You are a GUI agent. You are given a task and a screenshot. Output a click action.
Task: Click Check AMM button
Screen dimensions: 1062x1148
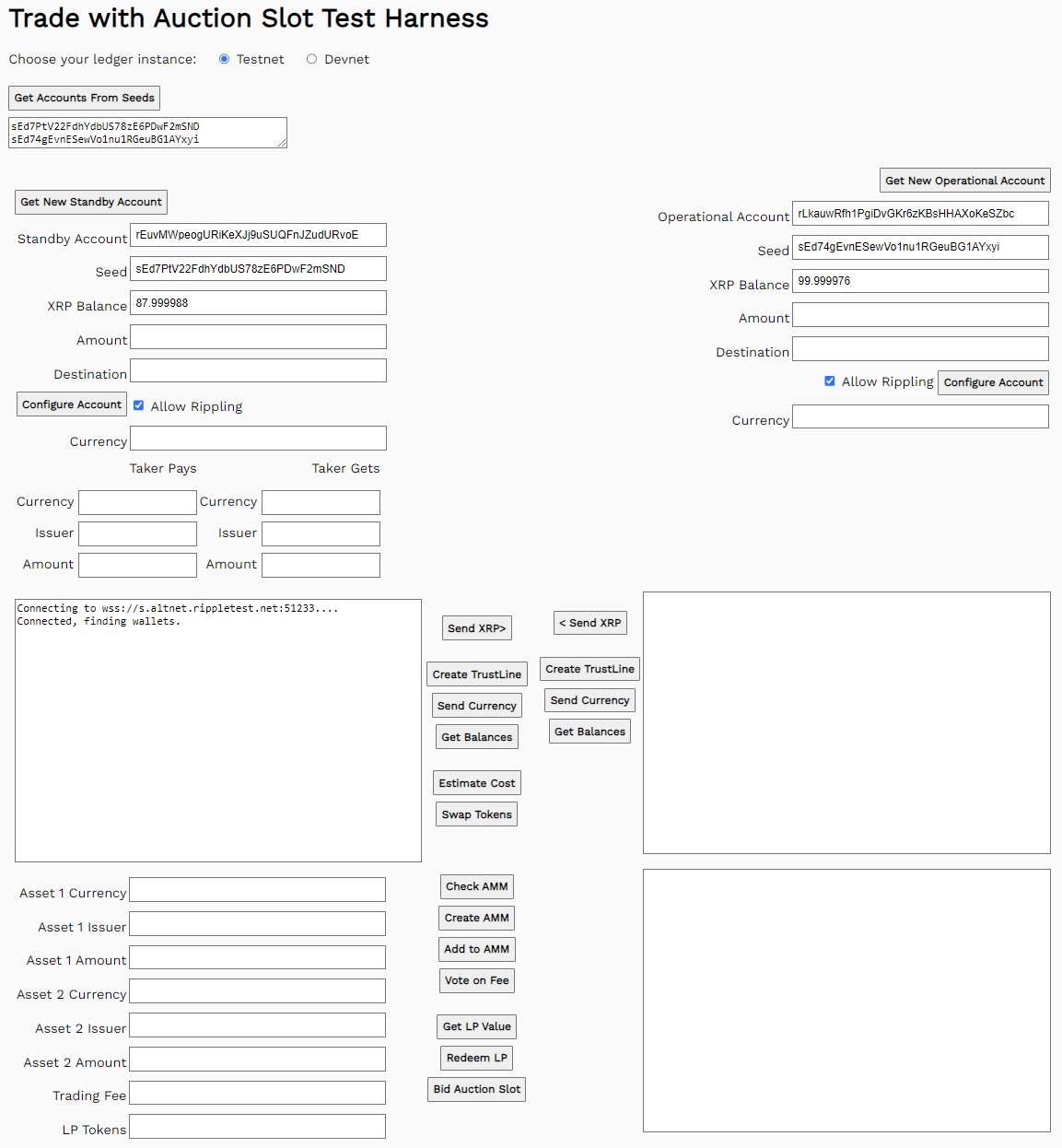(476, 886)
